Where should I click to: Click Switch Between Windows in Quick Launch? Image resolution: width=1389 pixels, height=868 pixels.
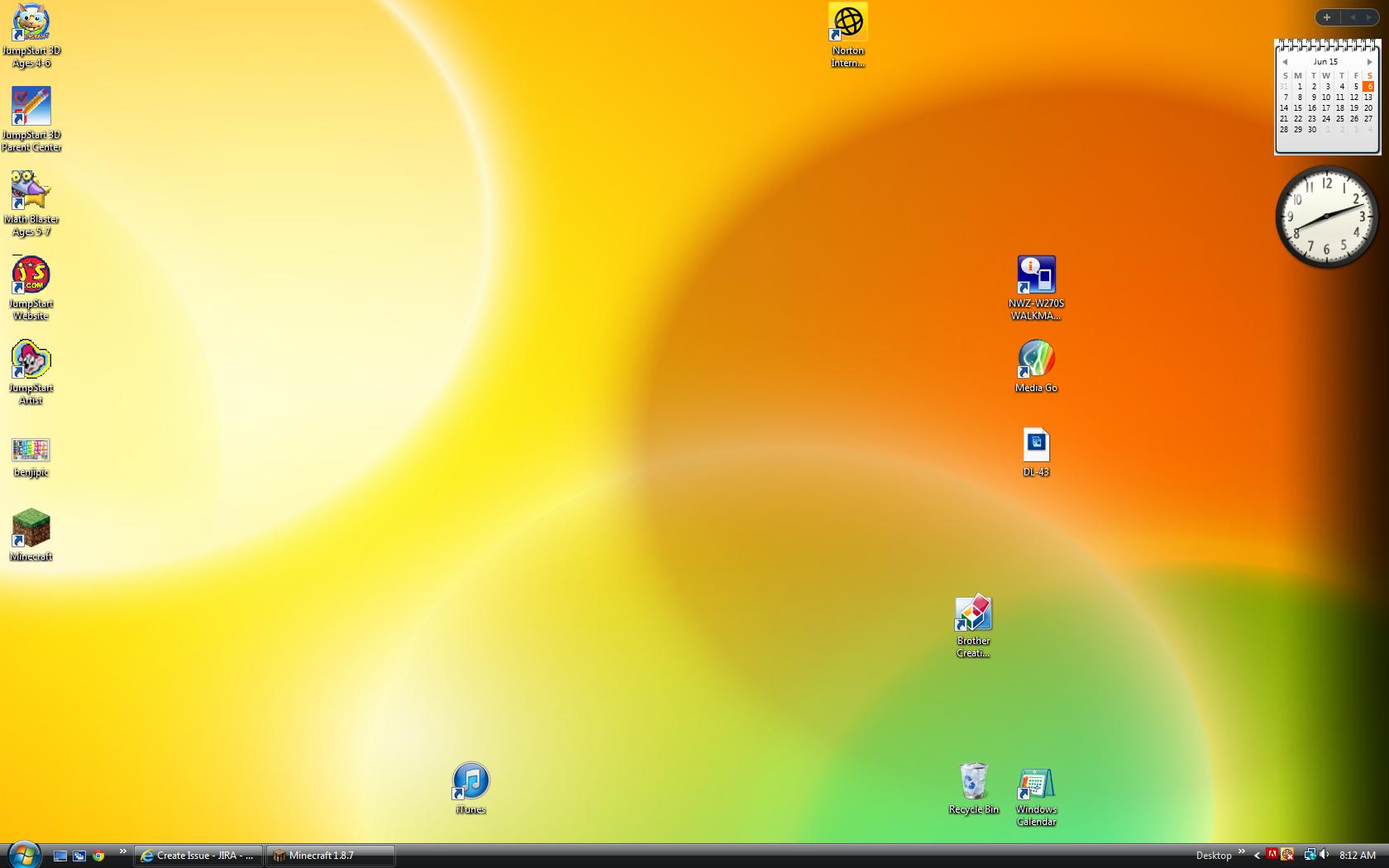pos(79,856)
